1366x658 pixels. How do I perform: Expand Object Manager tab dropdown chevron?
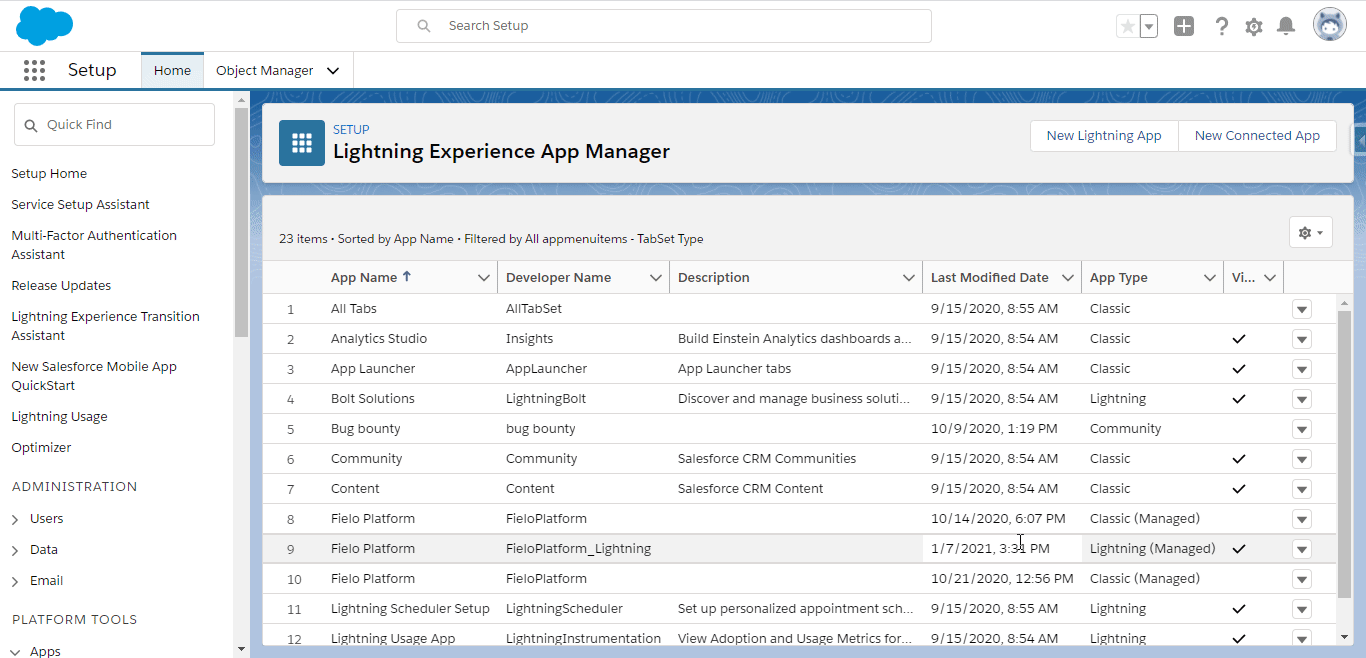tap(333, 71)
